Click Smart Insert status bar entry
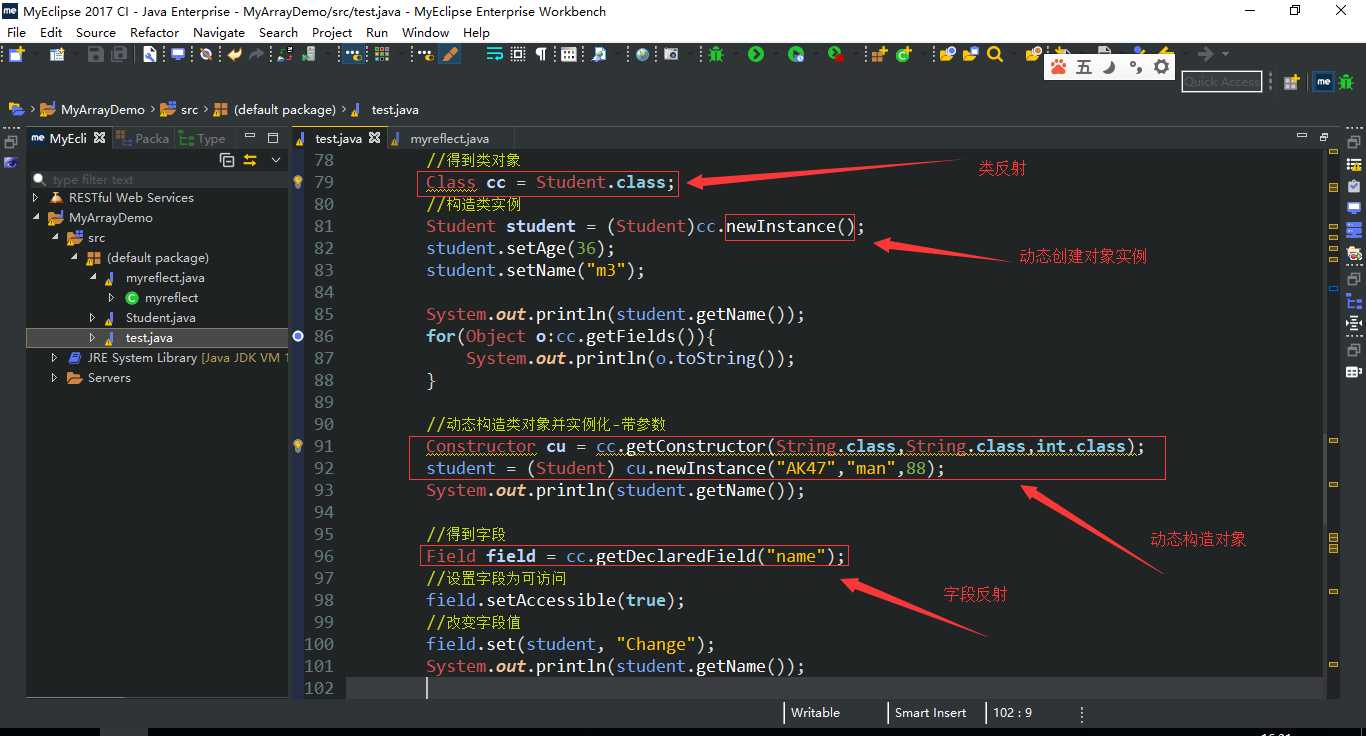The image size is (1366, 736). [930, 713]
